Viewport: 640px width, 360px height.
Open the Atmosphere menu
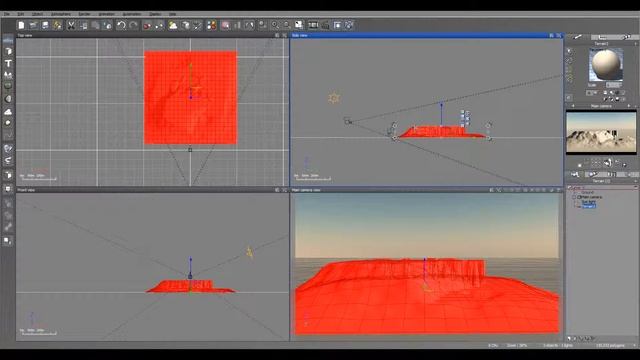(61, 14)
